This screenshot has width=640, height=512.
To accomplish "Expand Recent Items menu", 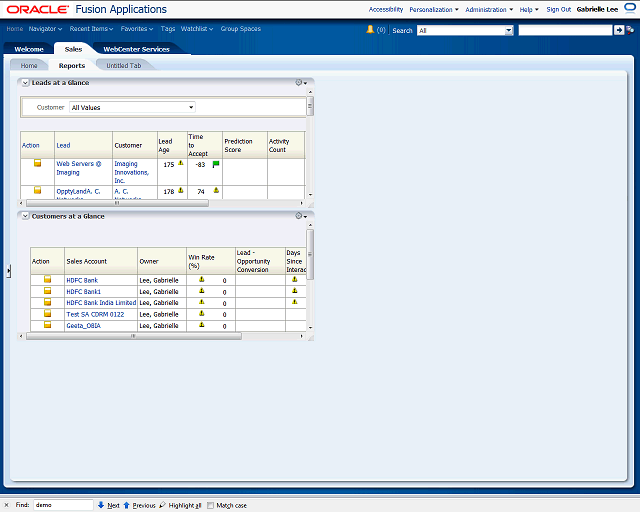I will click(x=91, y=29).
